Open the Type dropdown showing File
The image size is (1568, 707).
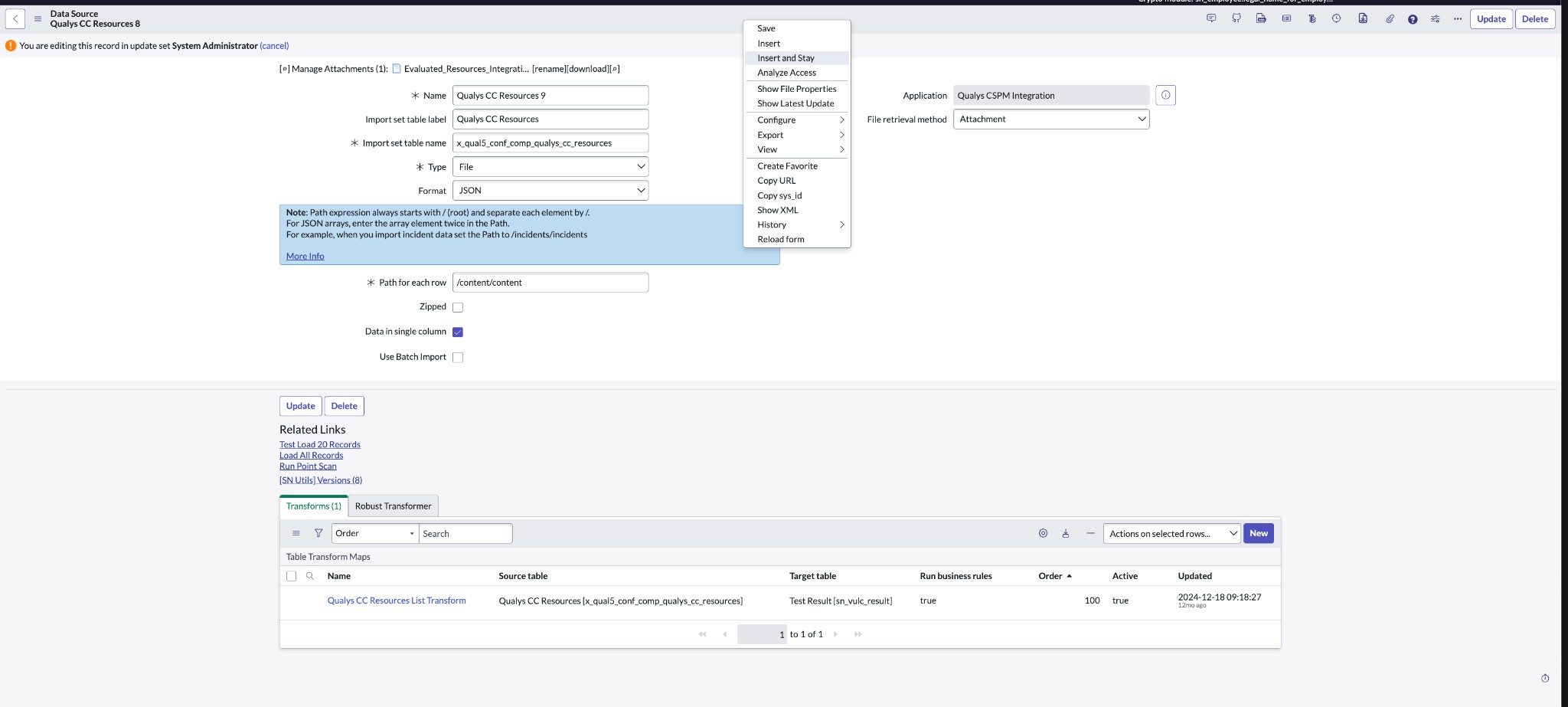point(550,166)
